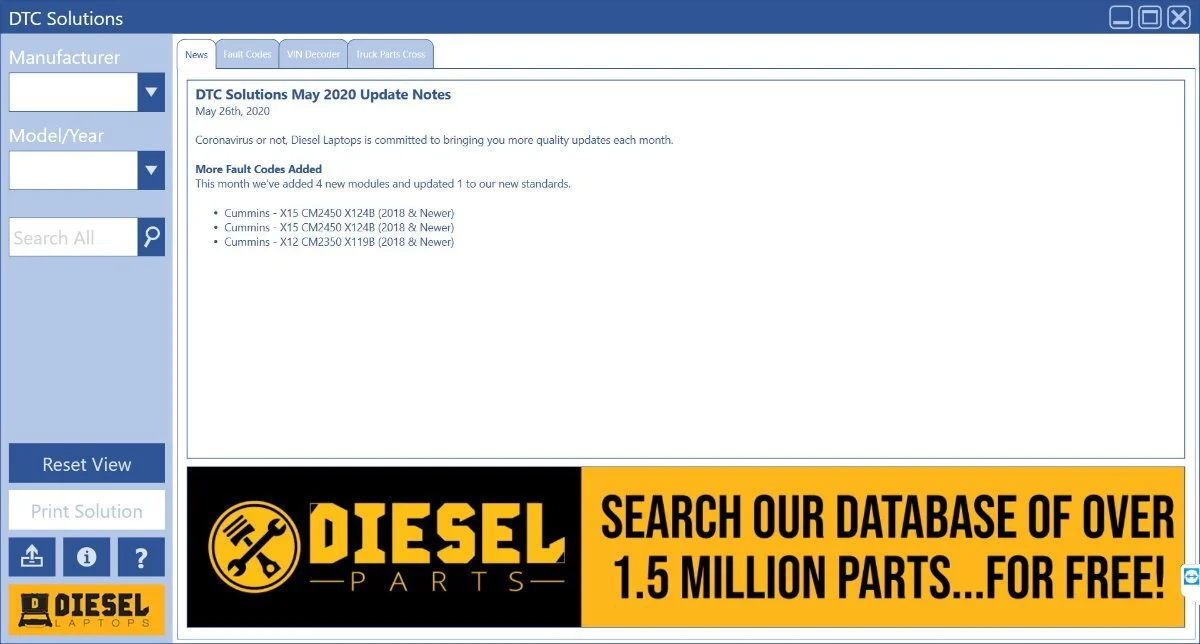Click inside the Model/Year combo box field
This screenshot has width=1200, height=644.
[73, 170]
